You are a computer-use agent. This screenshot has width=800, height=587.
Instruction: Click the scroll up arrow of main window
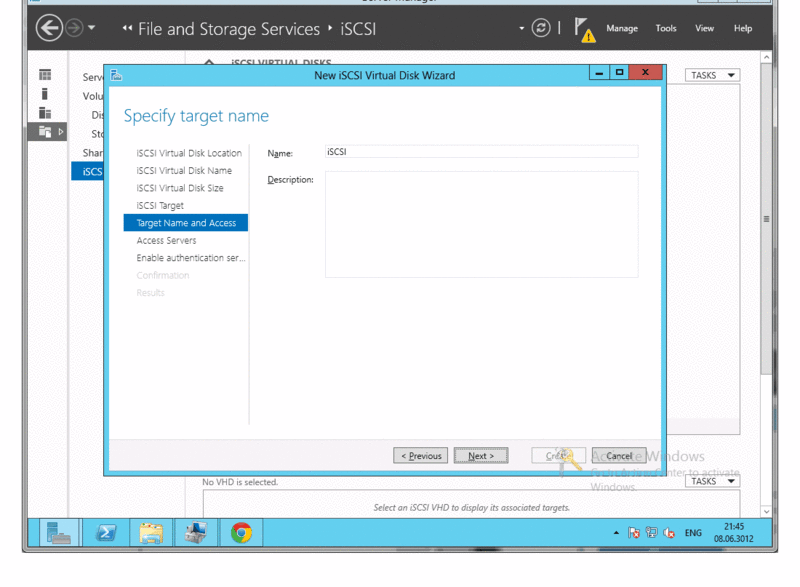tap(766, 58)
